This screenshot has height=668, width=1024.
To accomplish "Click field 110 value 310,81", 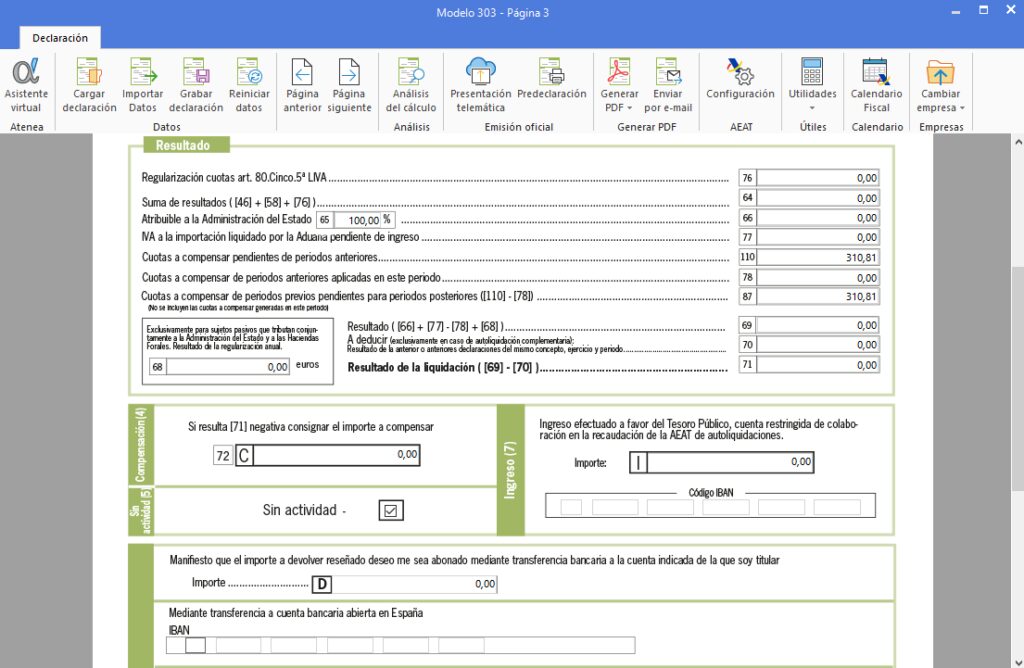I will pyautogui.click(x=818, y=257).
